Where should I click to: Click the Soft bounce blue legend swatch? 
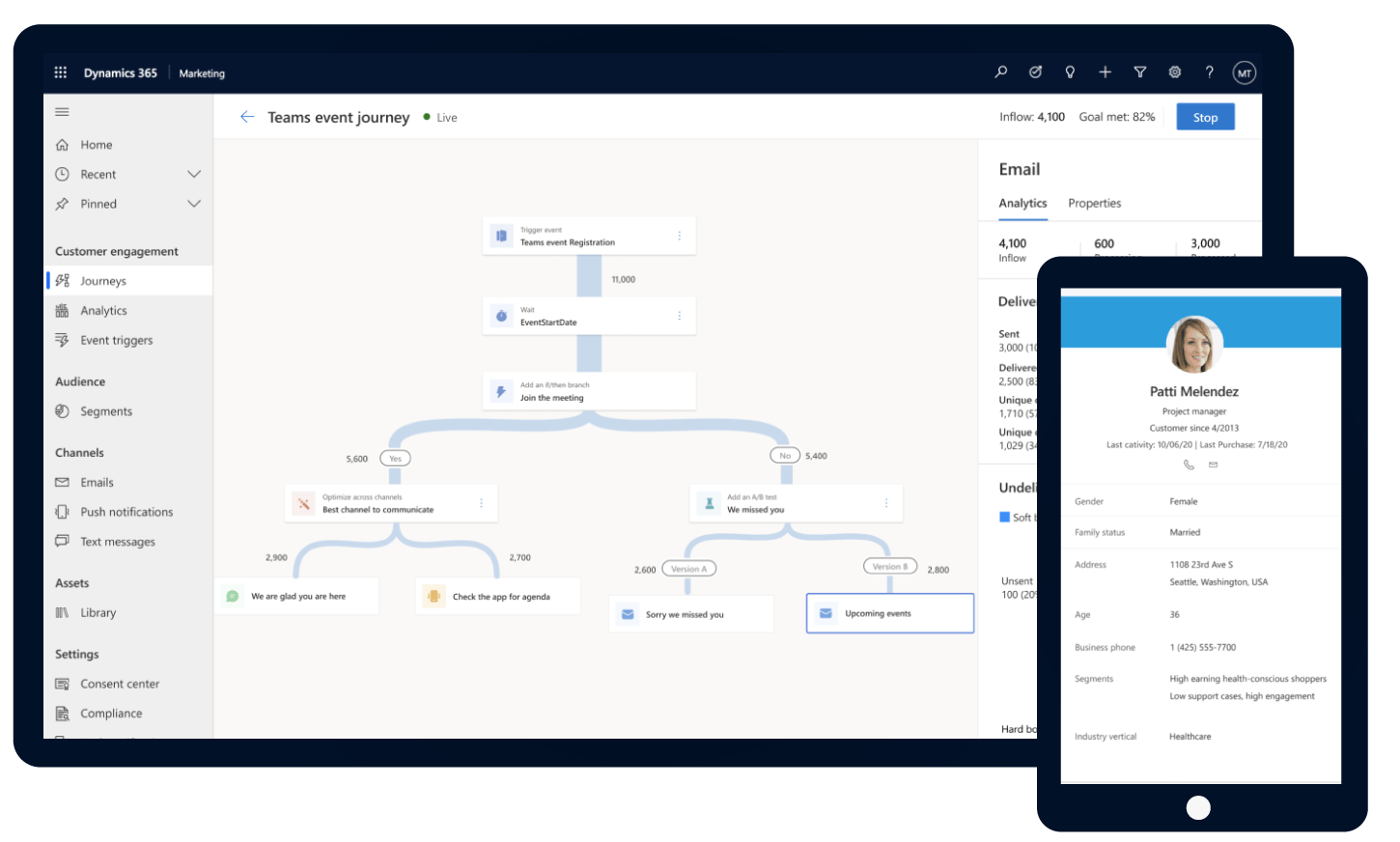(x=1004, y=518)
